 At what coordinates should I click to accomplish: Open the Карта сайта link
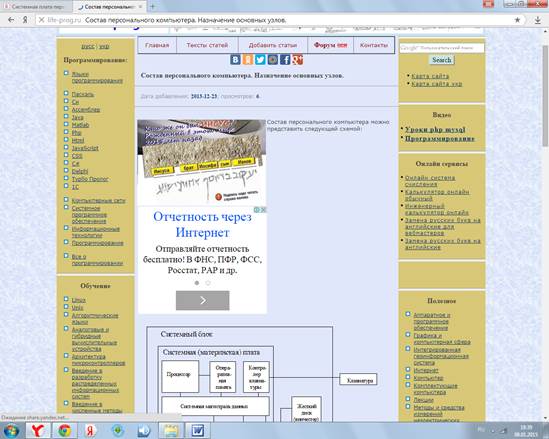pyautogui.click(x=430, y=76)
